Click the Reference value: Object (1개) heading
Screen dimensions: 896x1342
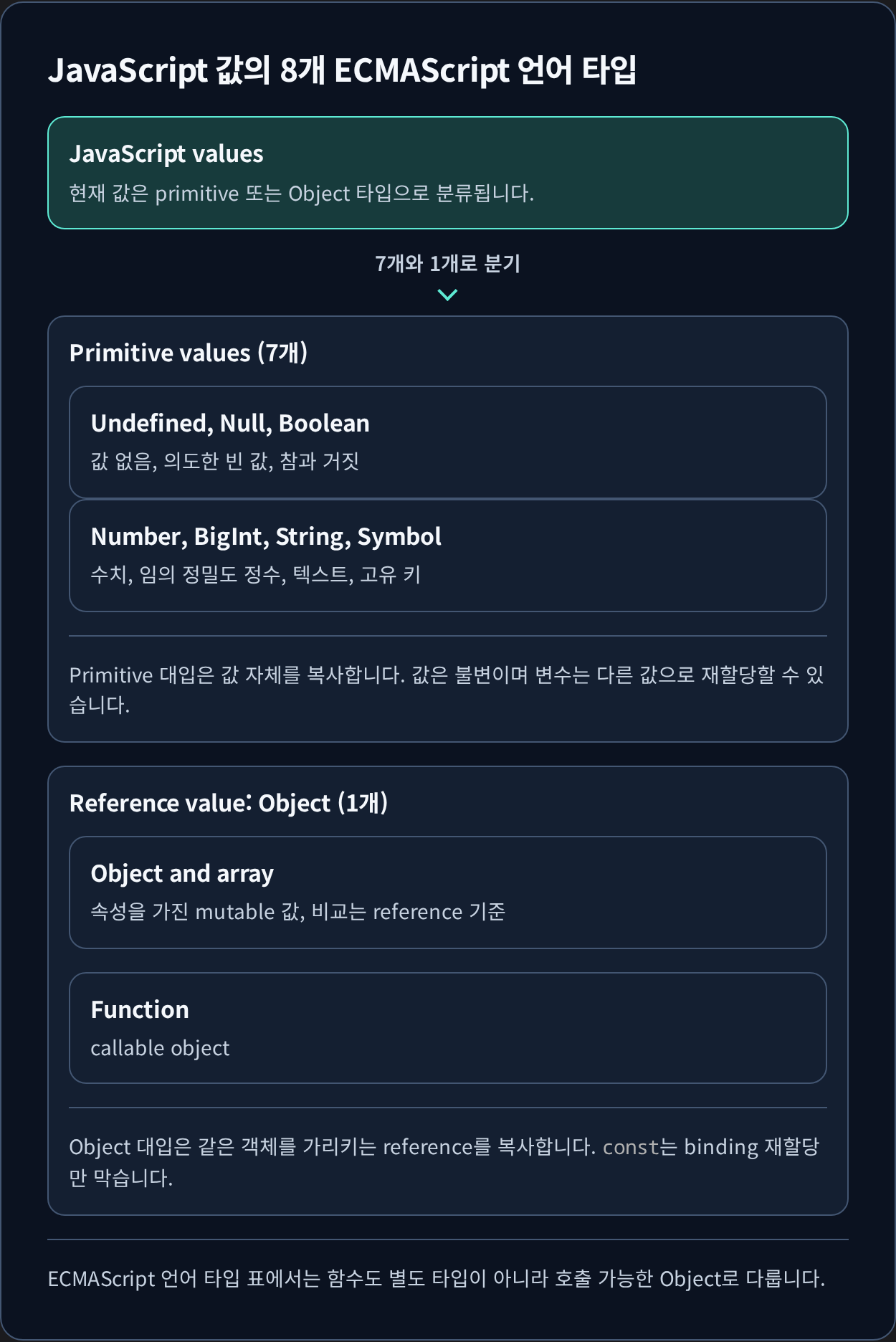click(229, 803)
